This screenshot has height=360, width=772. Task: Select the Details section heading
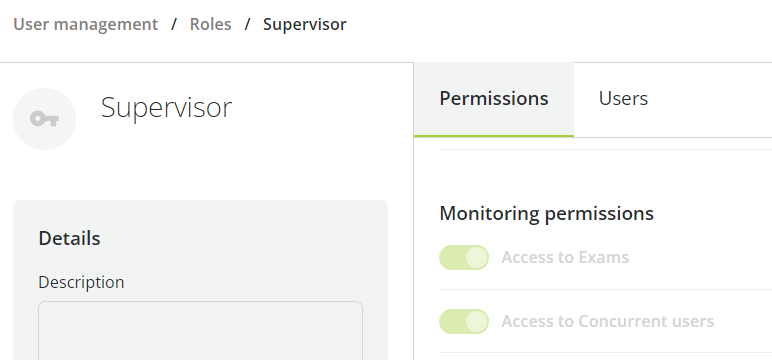tap(69, 238)
